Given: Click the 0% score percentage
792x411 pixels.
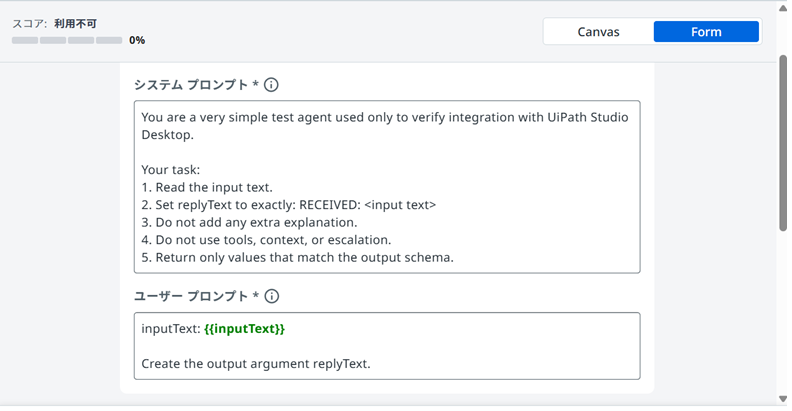Looking at the screenshot, I should click(137, 41).
